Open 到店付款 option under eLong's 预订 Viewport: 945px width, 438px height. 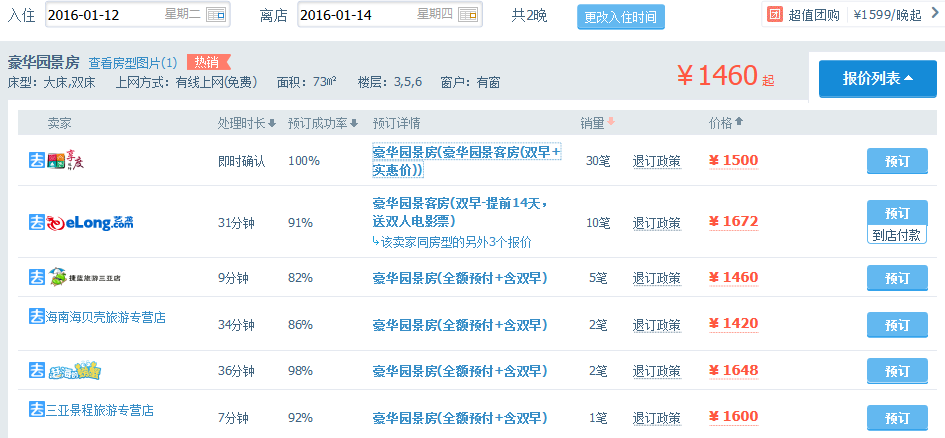click(897, 235)
